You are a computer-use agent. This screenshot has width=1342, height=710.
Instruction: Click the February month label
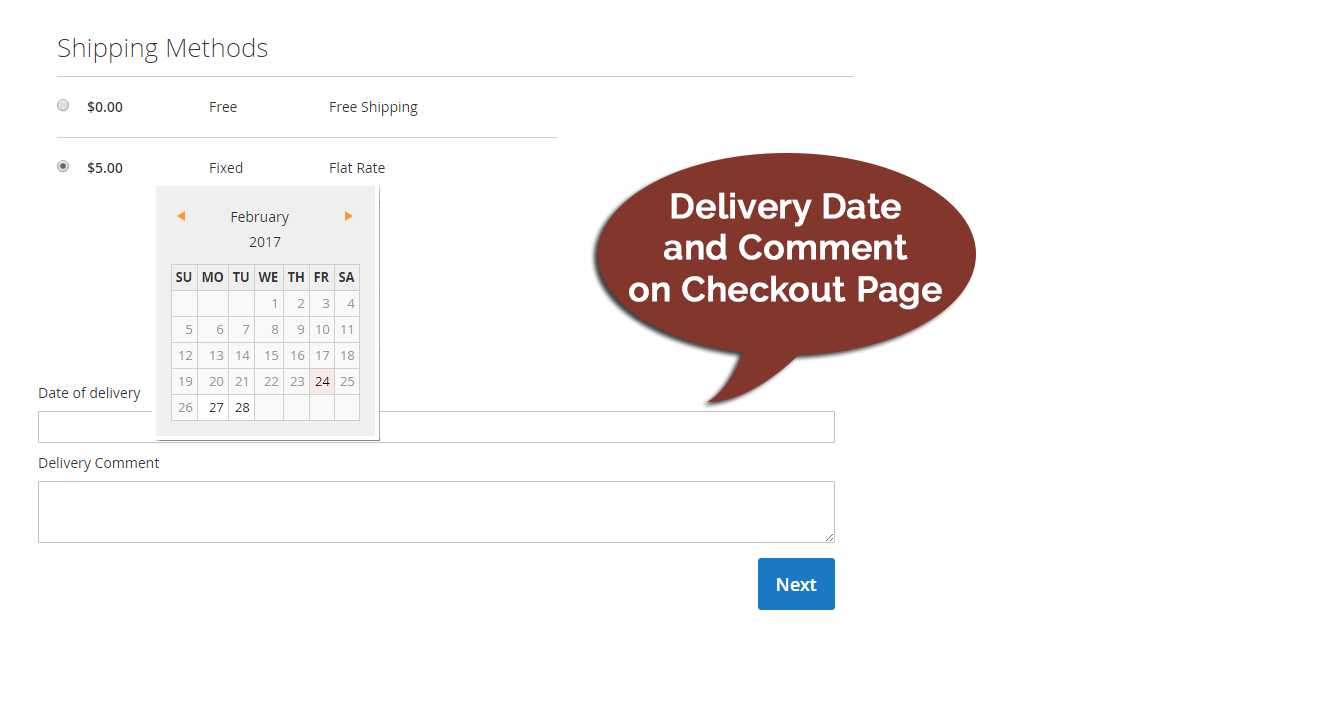(259, 217)
